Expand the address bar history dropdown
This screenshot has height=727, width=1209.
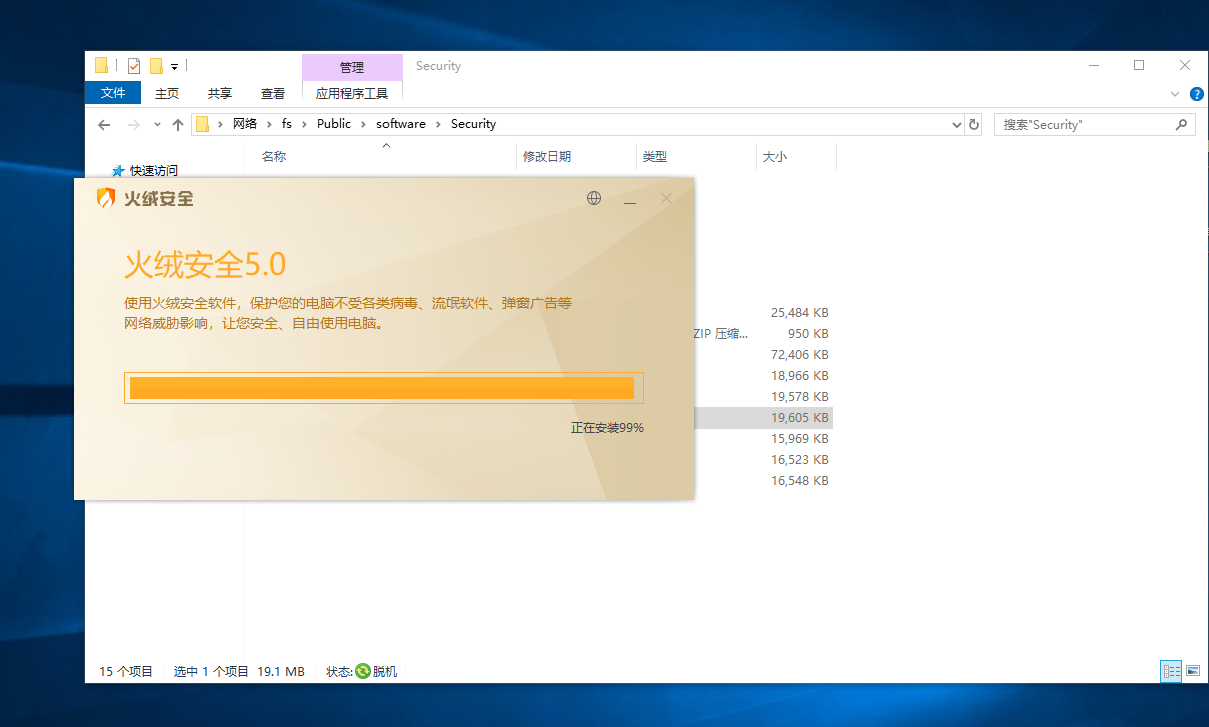point(956,125)
